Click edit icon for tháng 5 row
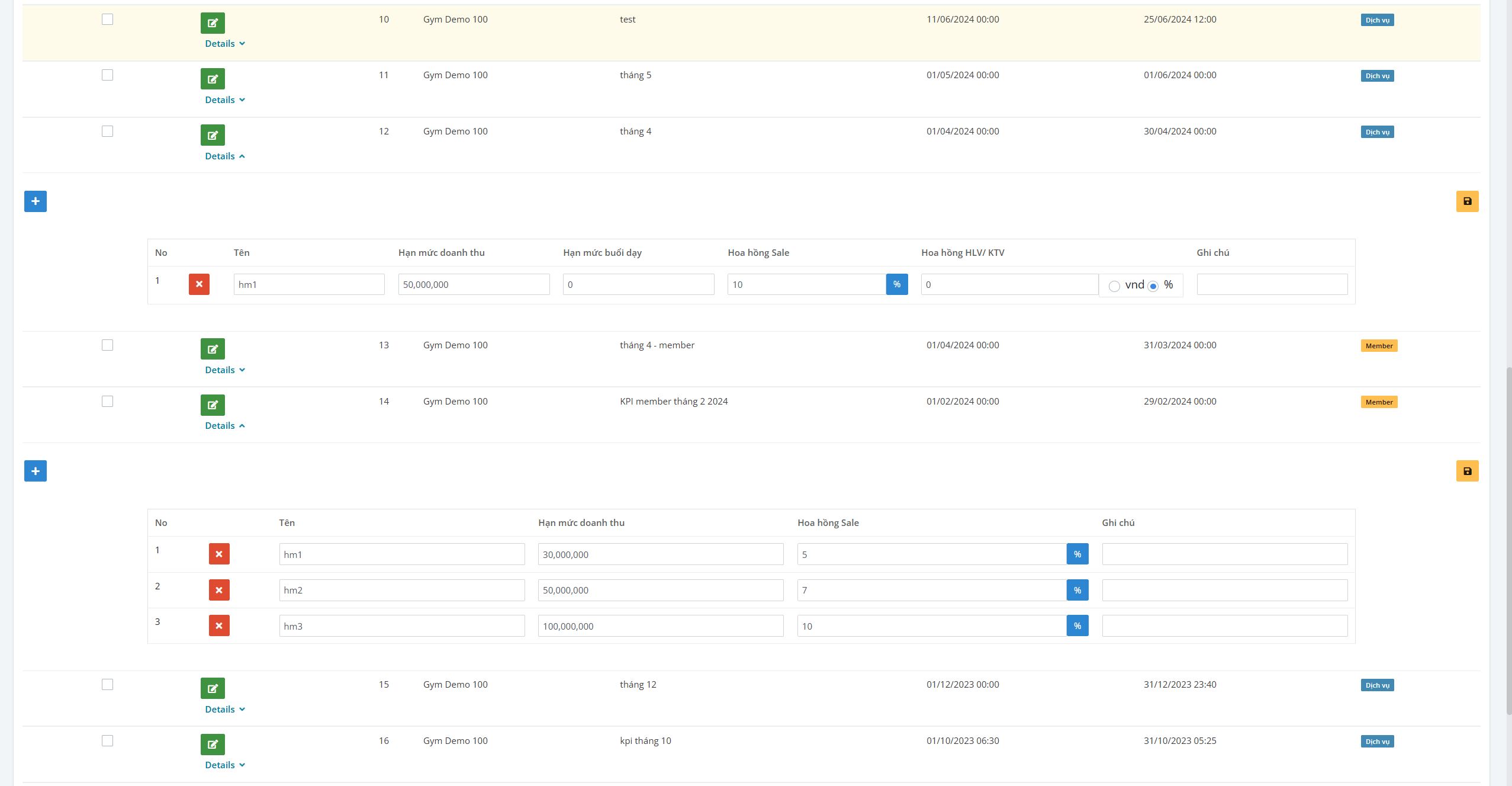 point(213,79)
